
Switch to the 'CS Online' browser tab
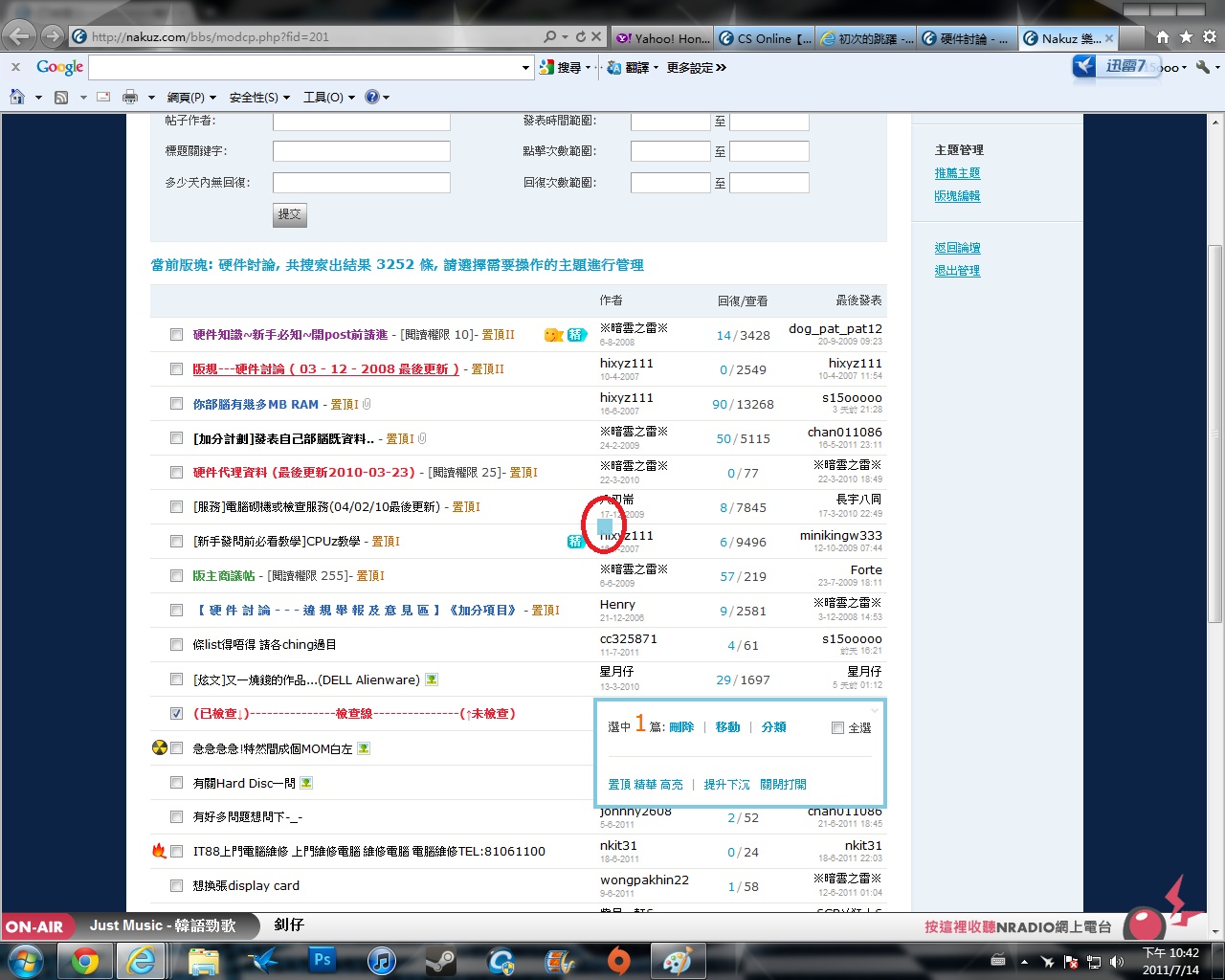click(766, 38)
